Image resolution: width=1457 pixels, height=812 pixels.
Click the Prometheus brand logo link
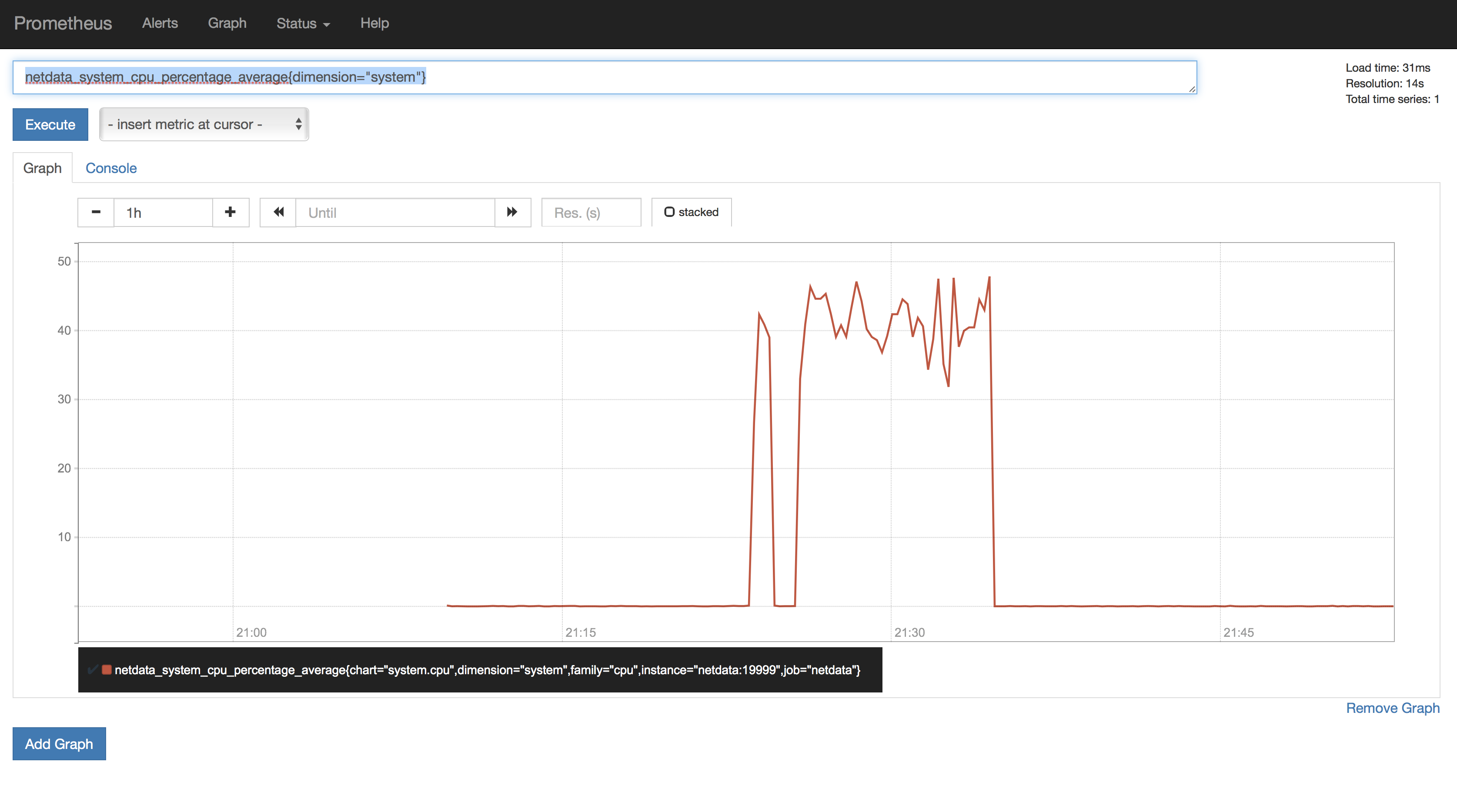[x=63, y=23]
